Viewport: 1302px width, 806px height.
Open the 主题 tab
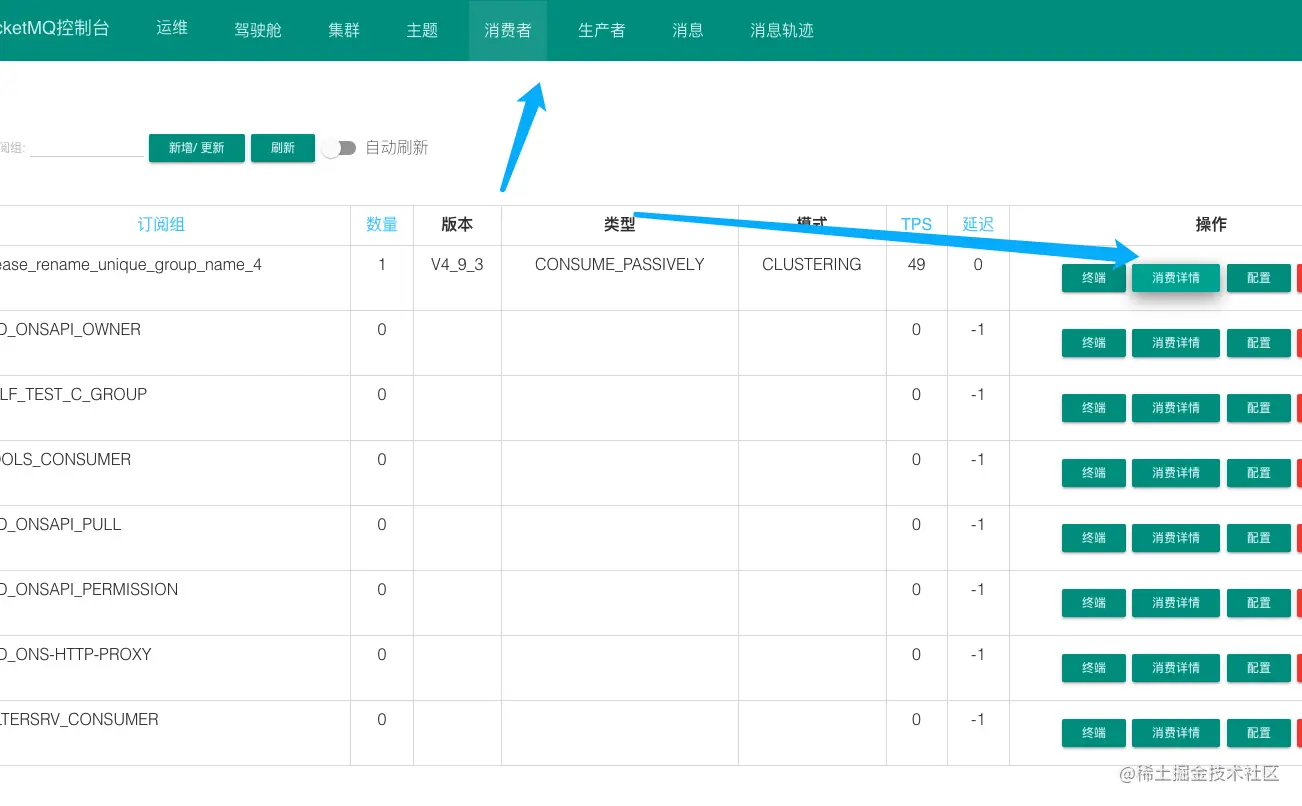(x=422, y=30)
